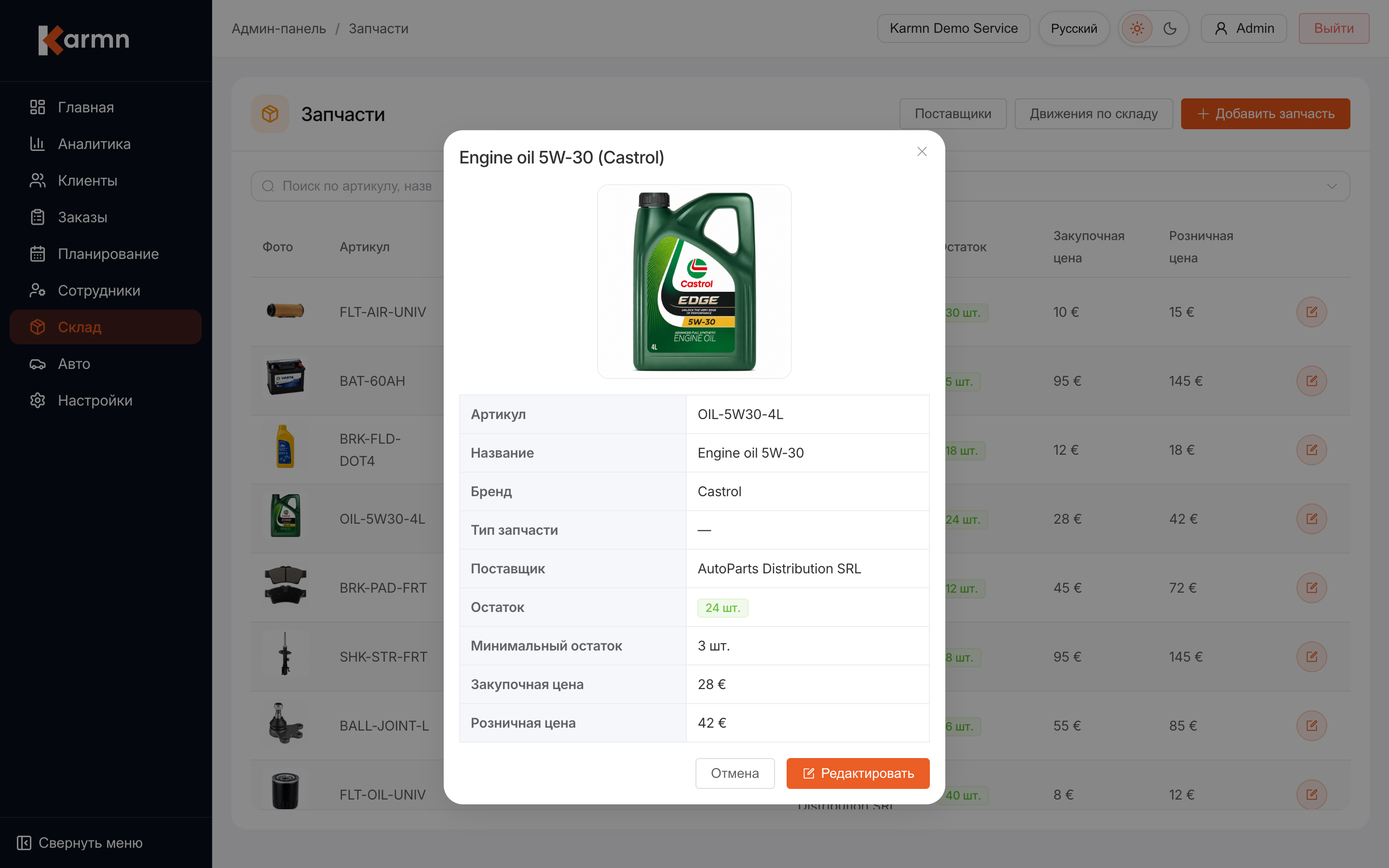This screenshot has height=868, width=1389.
Task: Edit the BALL-JOINT-L row
Action: [x=1311, y=726]
